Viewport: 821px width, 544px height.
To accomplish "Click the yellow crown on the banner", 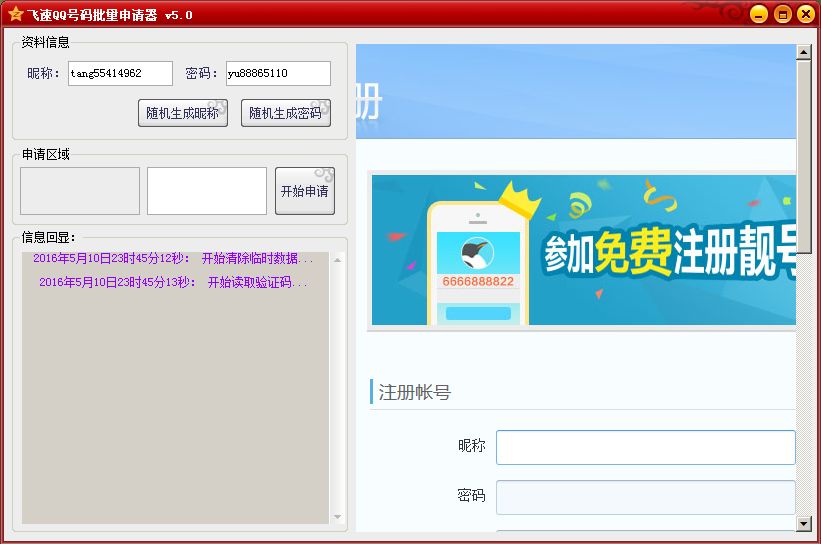I will click(x=519, y=199).
